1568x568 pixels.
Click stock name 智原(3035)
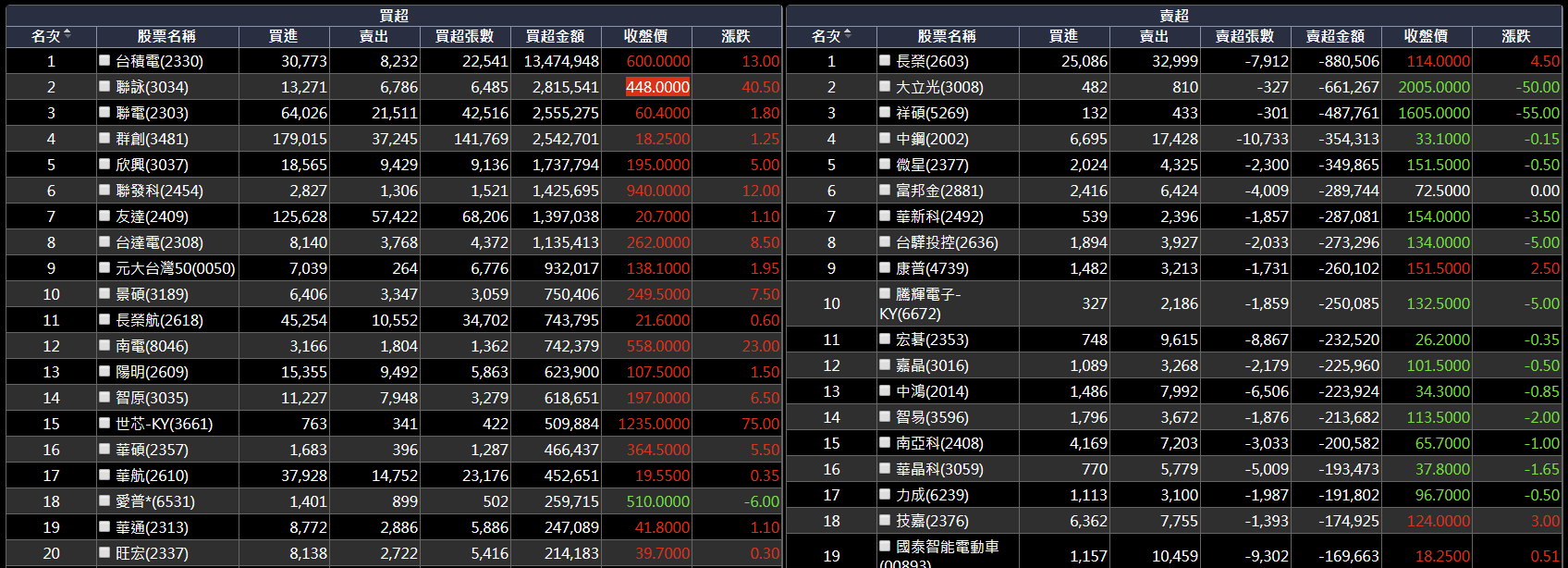[152, 398]
